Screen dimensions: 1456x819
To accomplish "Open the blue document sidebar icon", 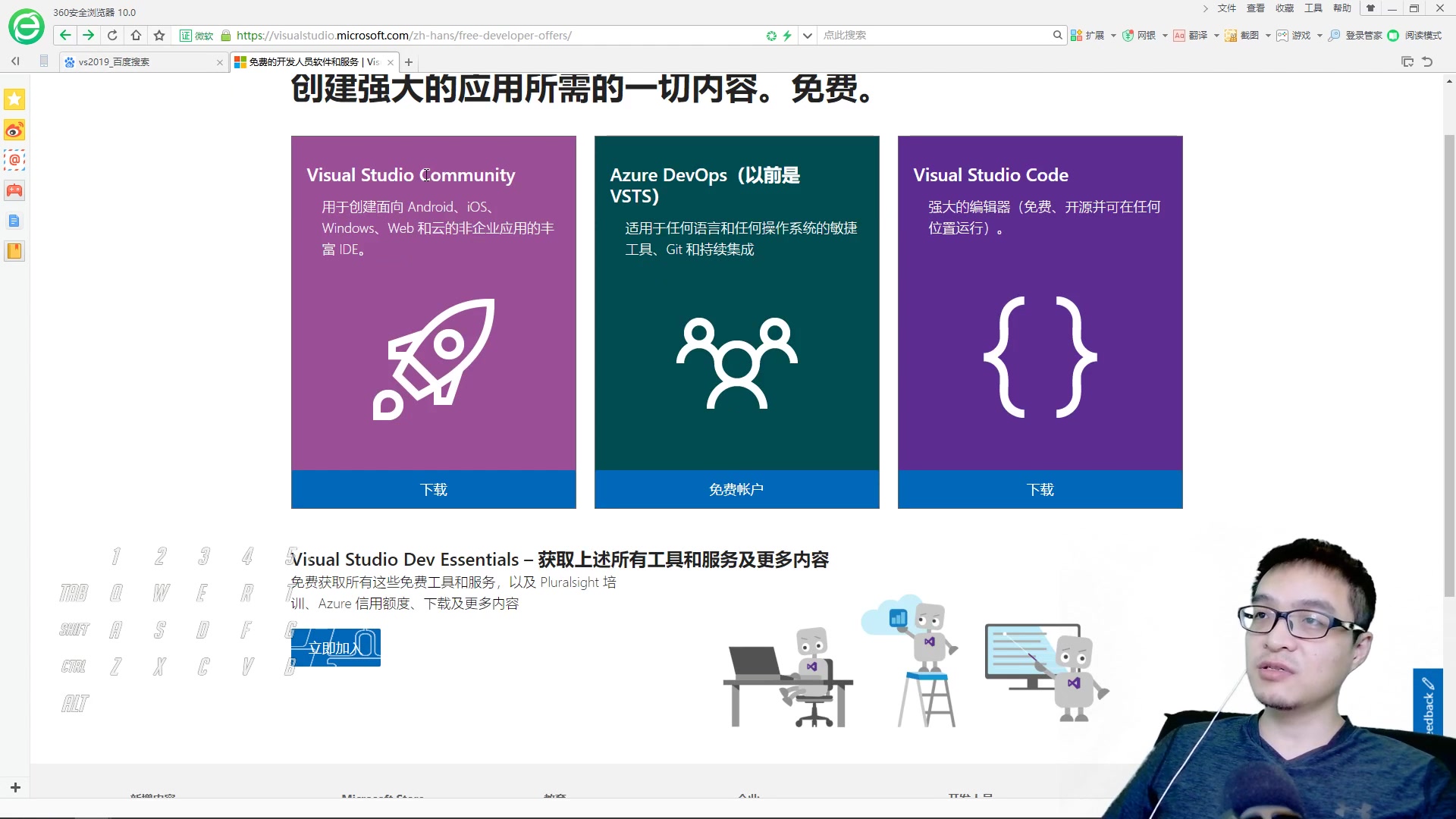I will [14, 221].
